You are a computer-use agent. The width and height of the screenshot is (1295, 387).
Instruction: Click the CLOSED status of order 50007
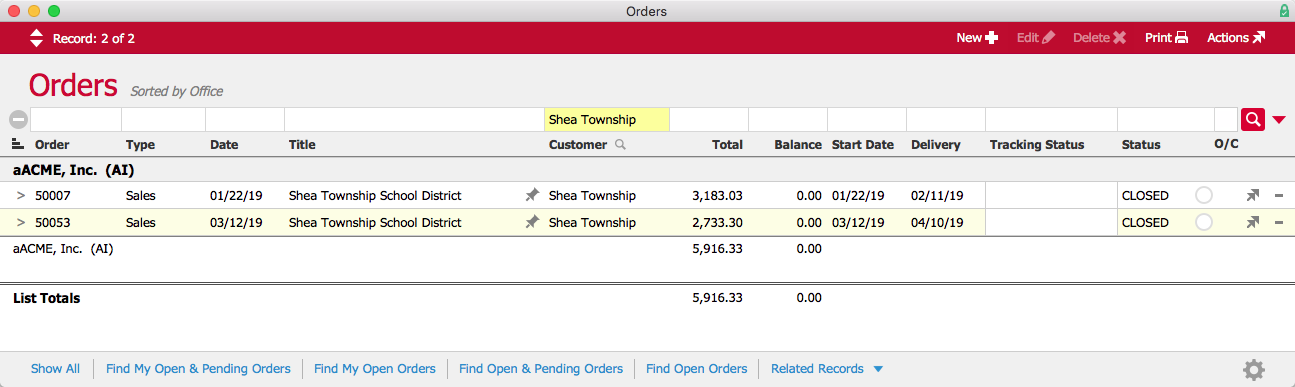(x=1145, y=196)
